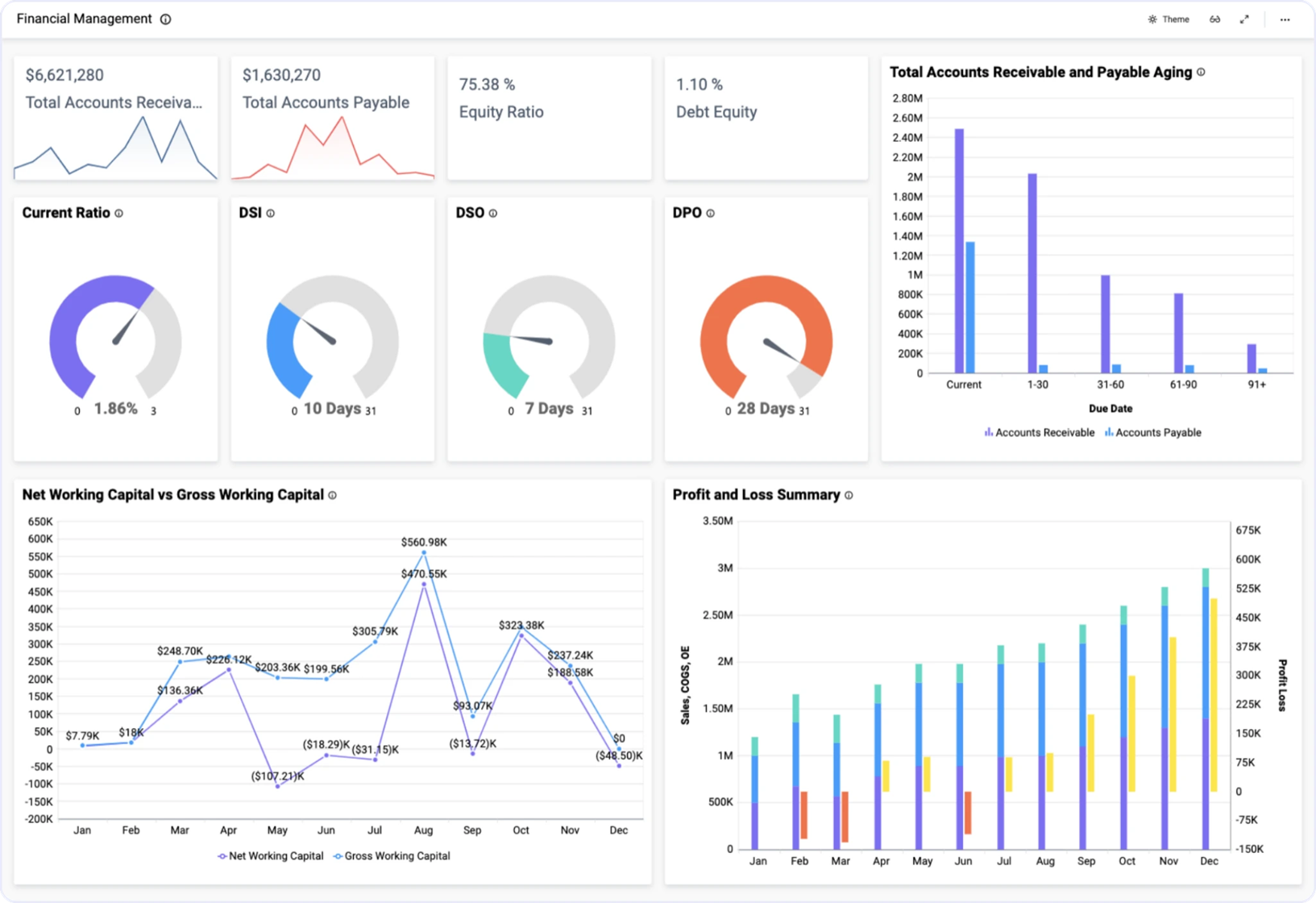Viewport: 1316px width, 903px height.
Task: Click the $248.70K data label
Action: coord(180,651)
